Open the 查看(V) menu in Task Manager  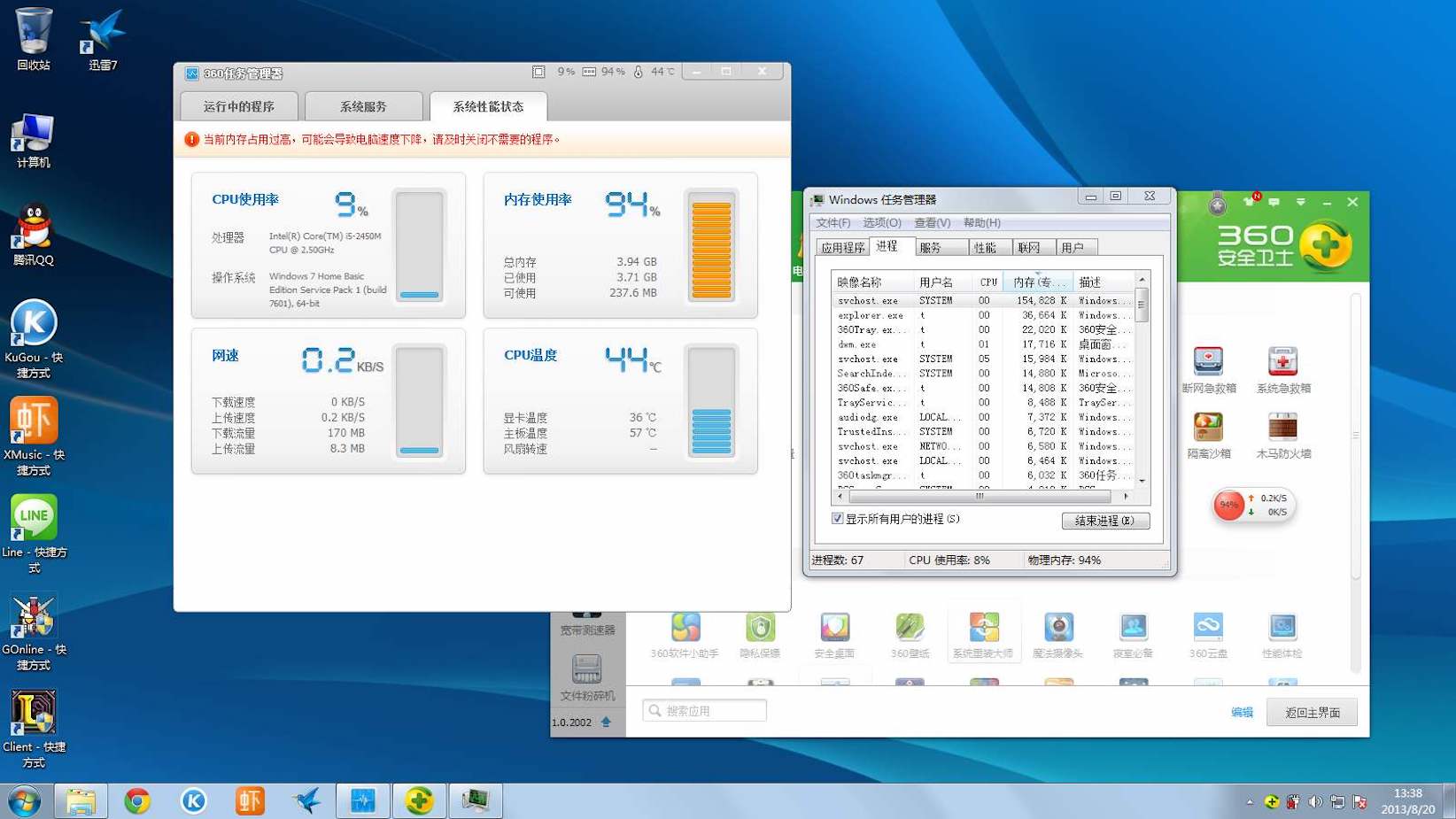point(932,223)
